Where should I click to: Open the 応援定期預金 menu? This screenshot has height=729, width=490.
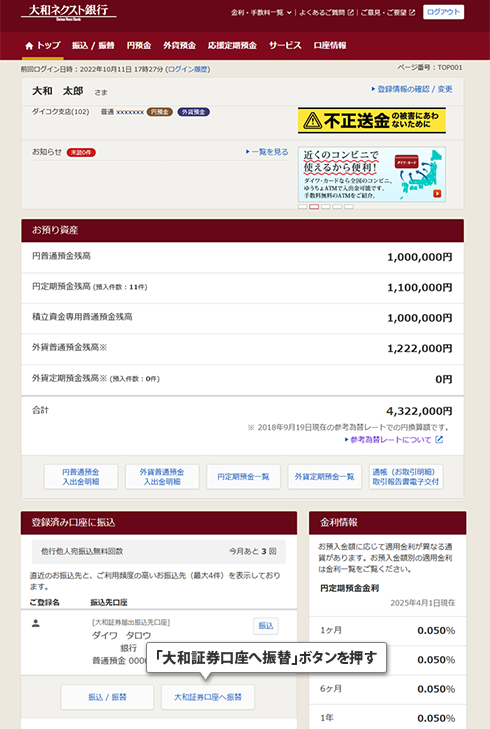click(232, 46)
